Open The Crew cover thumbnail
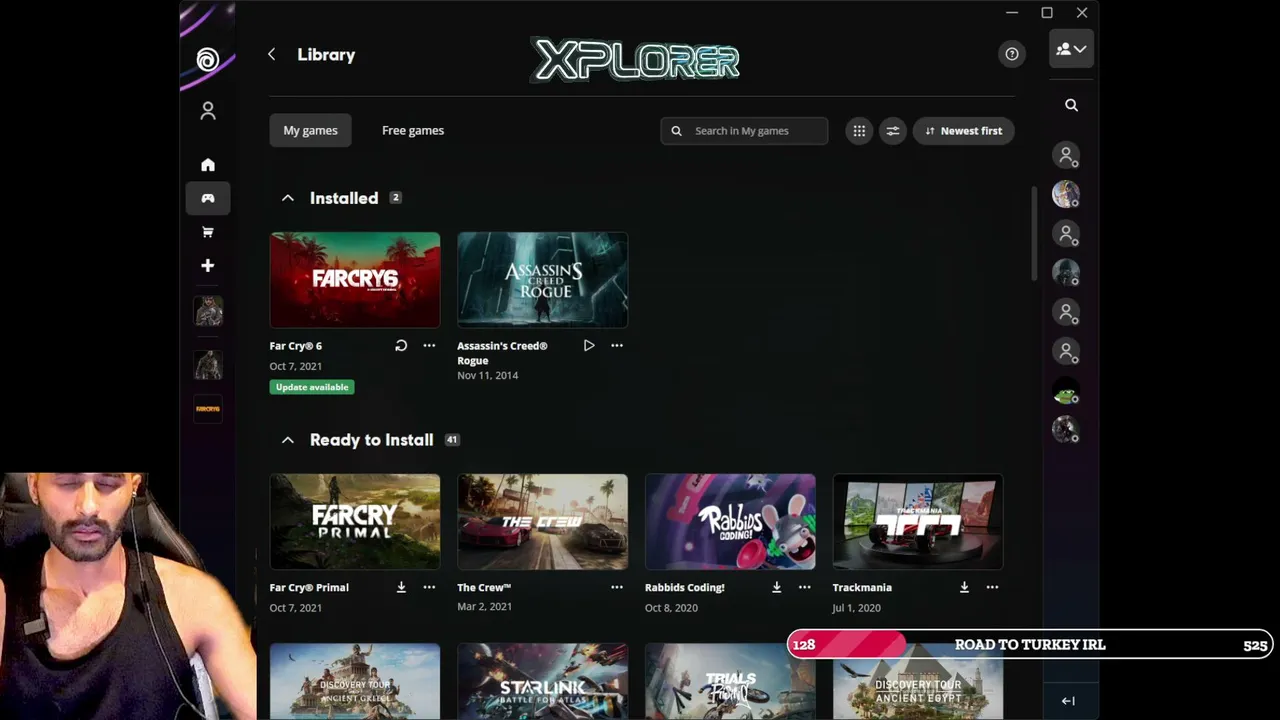 click(x=543, y=522)
